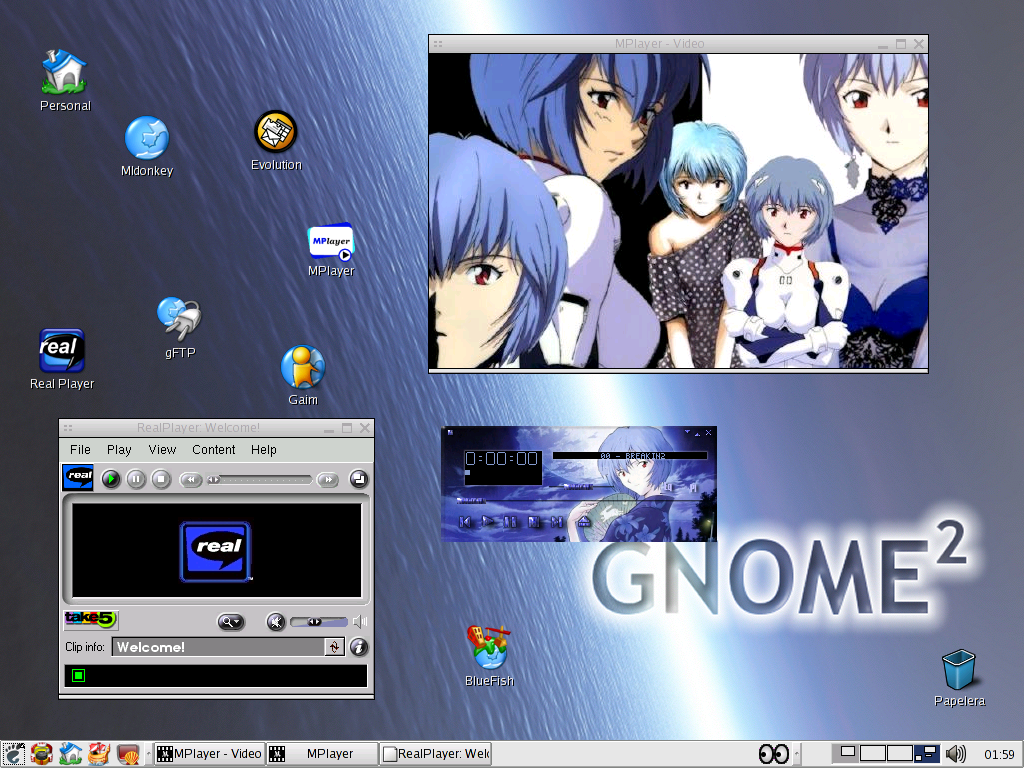Switch to RealPlayer: Welcome taskbar button
The image size is (1024, 768).
(x=436, y=754)
